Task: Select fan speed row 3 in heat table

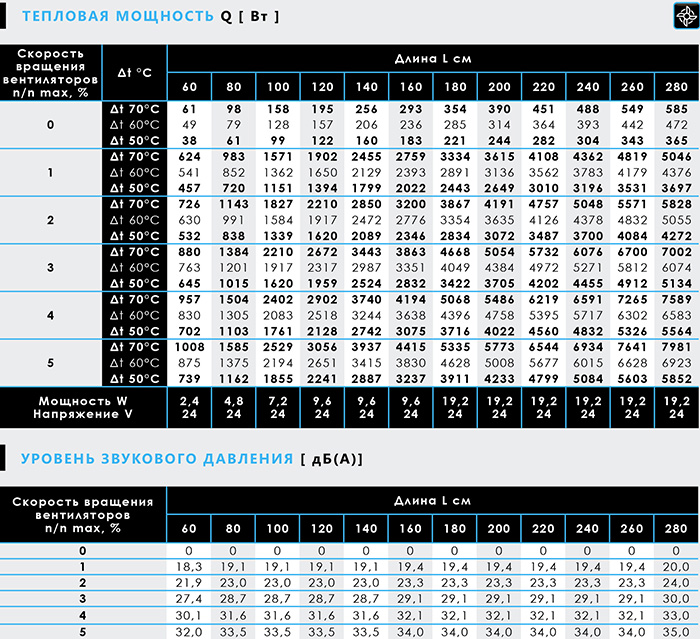Action: (x=50, y=267)
